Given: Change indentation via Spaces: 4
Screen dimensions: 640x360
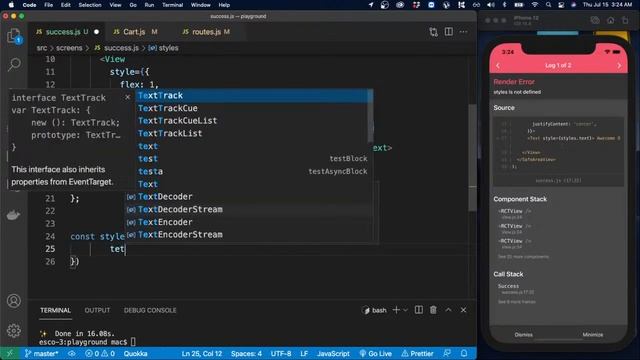Looking at the screenshot, I should tap(246, 353).
